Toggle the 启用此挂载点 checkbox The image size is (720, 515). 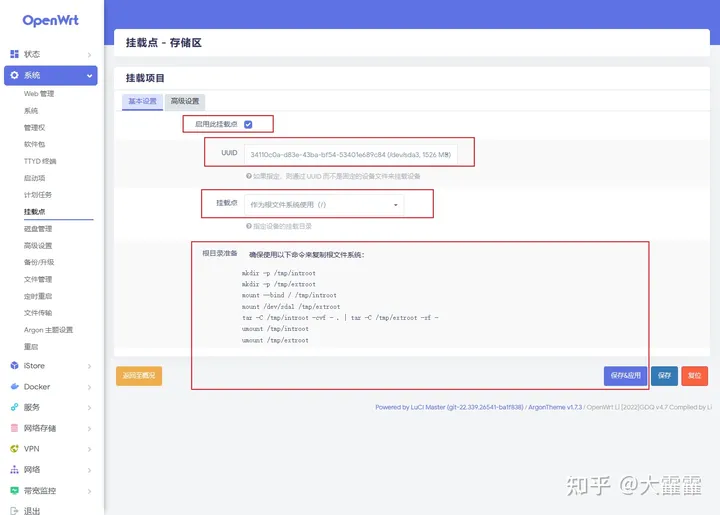248,125
